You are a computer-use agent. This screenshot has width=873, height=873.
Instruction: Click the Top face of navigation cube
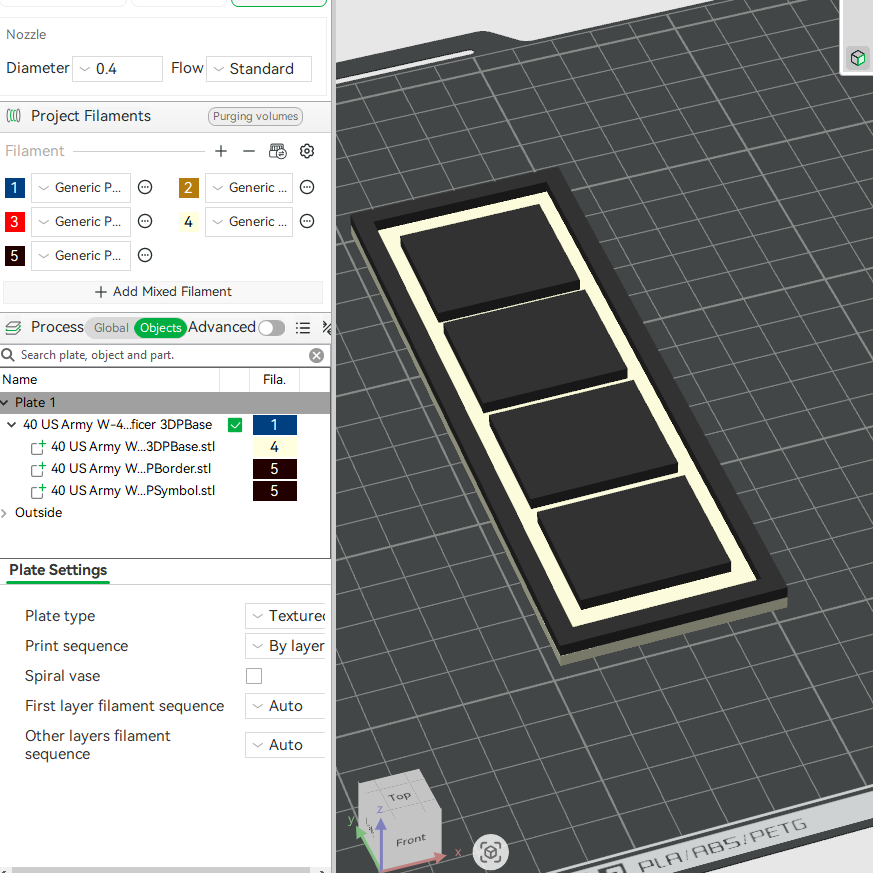click(x=399, y=796)
